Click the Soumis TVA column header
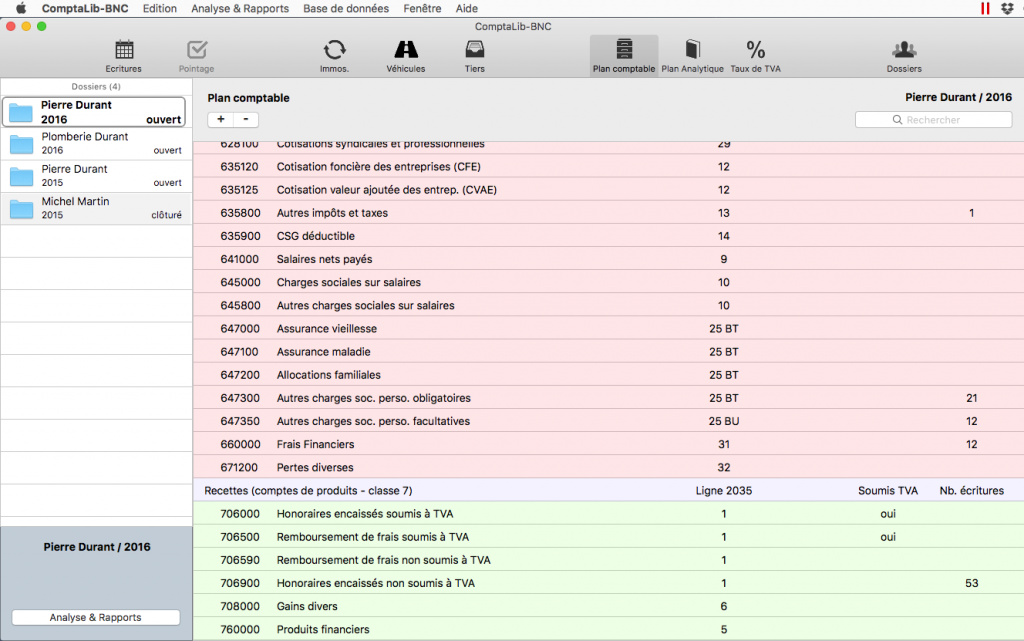The width and height of the screenshot is (1024, 641). pos(888,491)
